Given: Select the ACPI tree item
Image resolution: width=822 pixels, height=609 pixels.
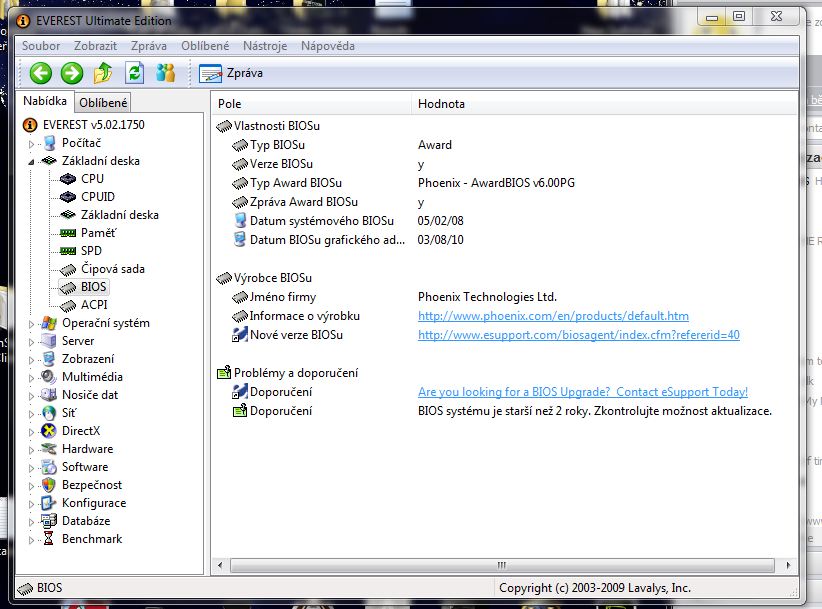Looking at the screenshot, I should [94, 304].
